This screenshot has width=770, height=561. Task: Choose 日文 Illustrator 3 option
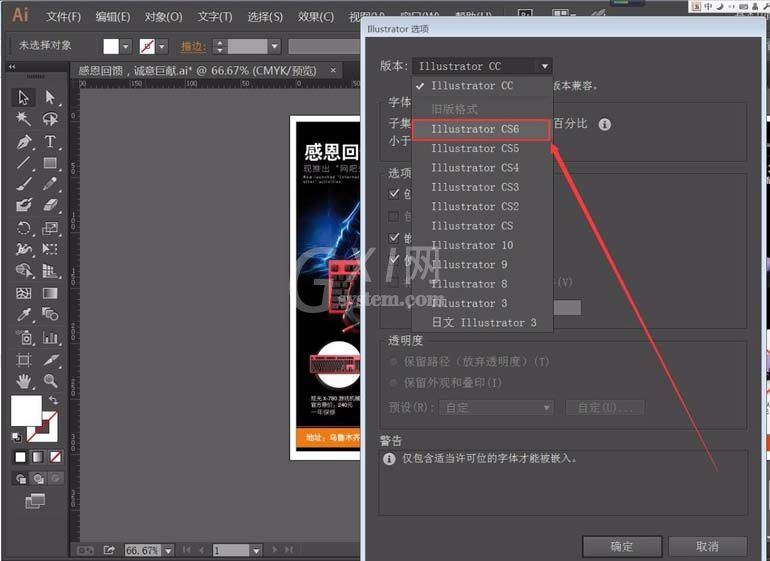coord(482,323)
